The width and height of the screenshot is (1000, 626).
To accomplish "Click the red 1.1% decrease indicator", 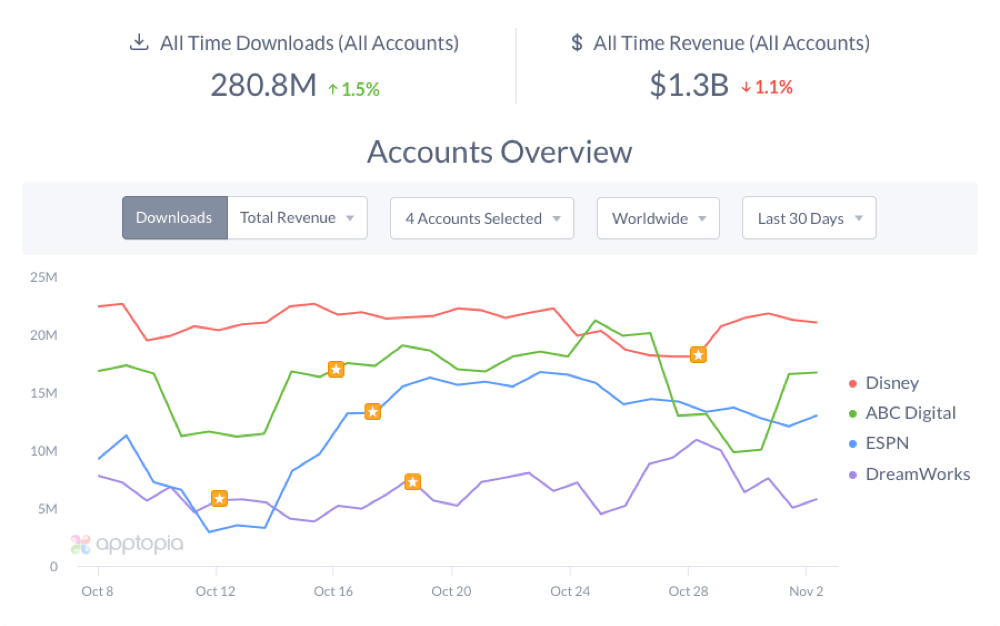I will point(767,87).
